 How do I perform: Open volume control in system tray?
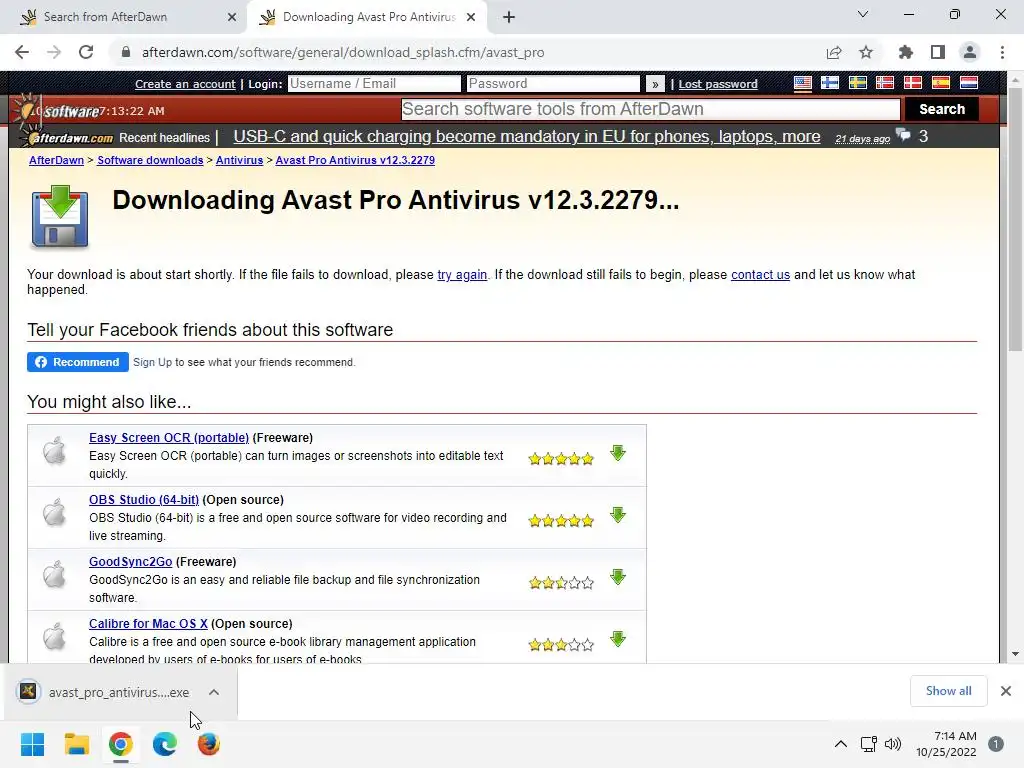tap(893, 744)
